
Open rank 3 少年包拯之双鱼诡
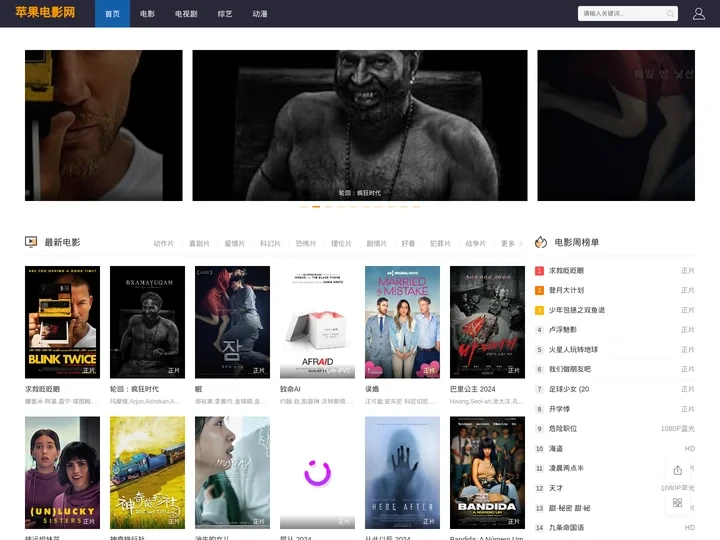pos(615,310)
